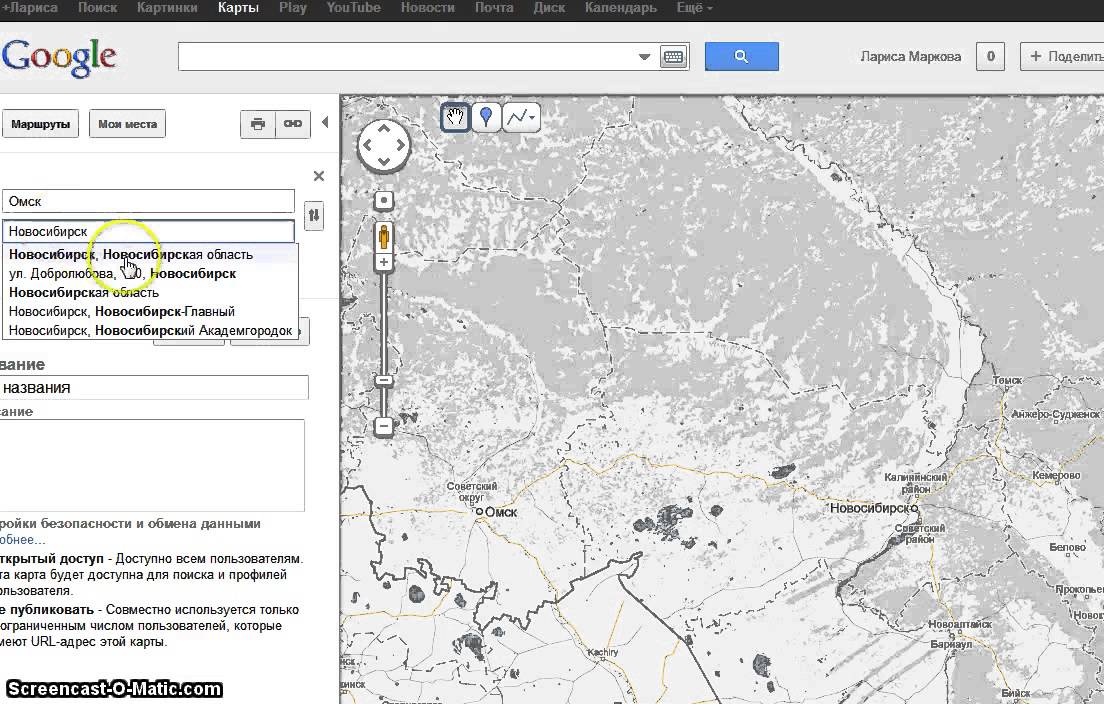
Task: Click Барнаул label on map
Action: point(951,644)
